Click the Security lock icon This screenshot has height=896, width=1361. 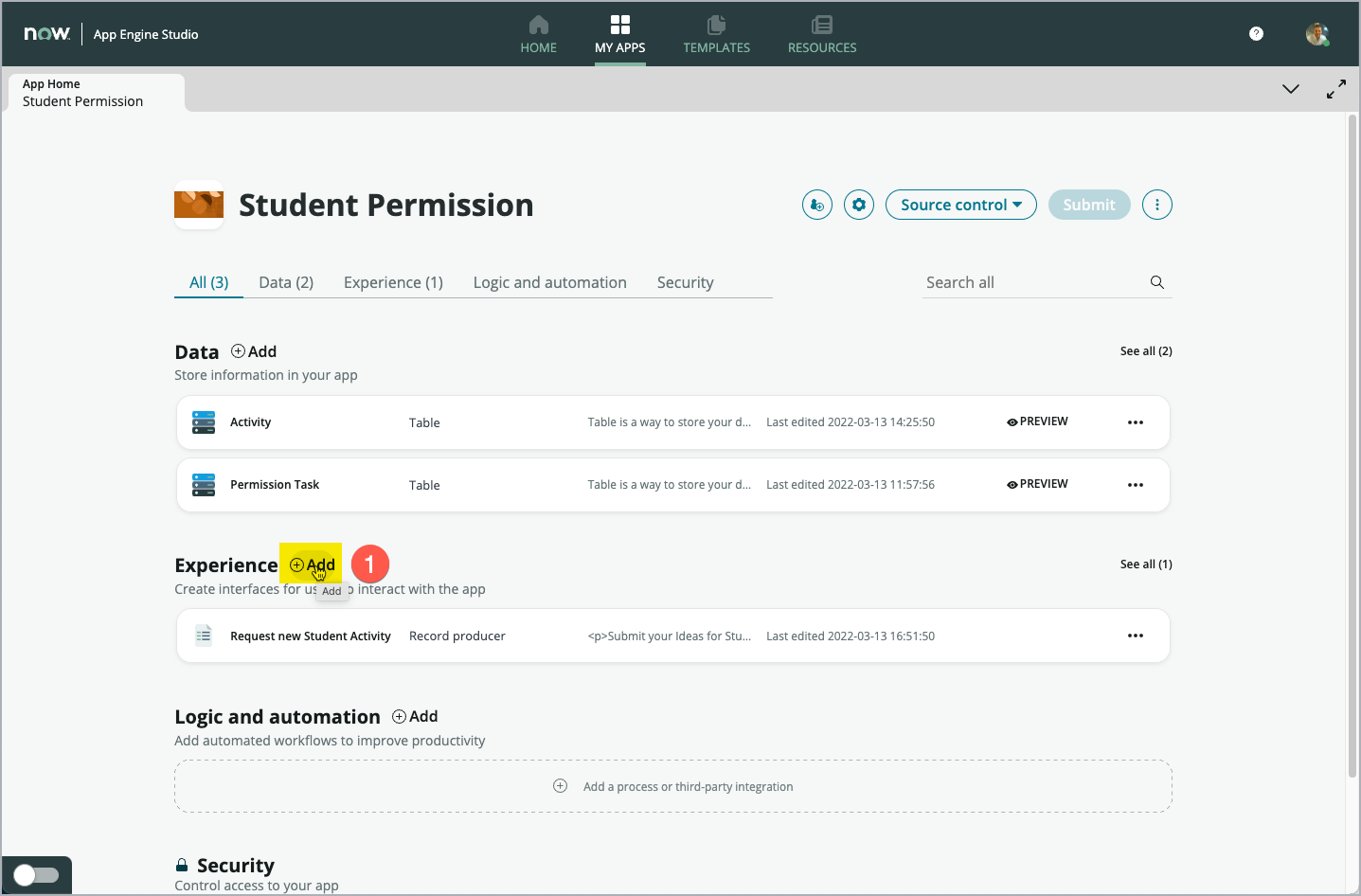[182, 865]
